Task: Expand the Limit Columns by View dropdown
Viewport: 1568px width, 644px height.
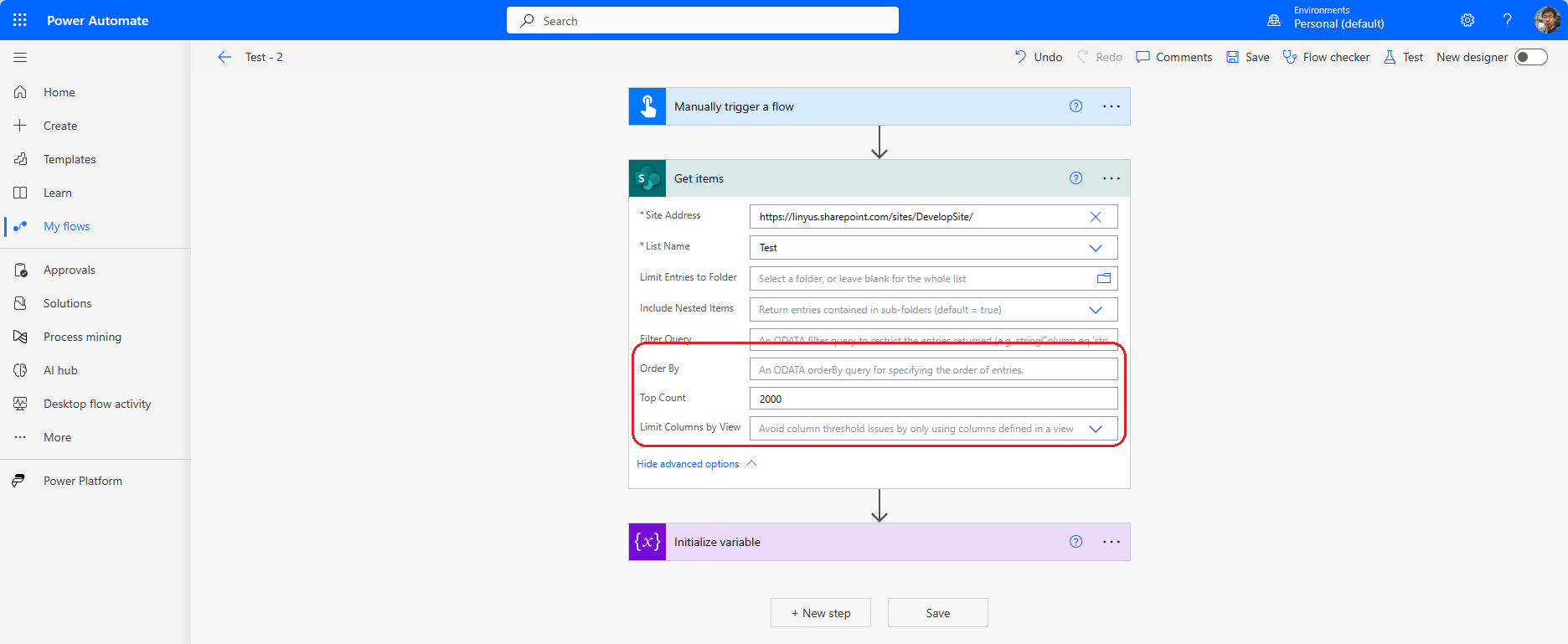Action: pyautogui.click(x=1096, y=429)
